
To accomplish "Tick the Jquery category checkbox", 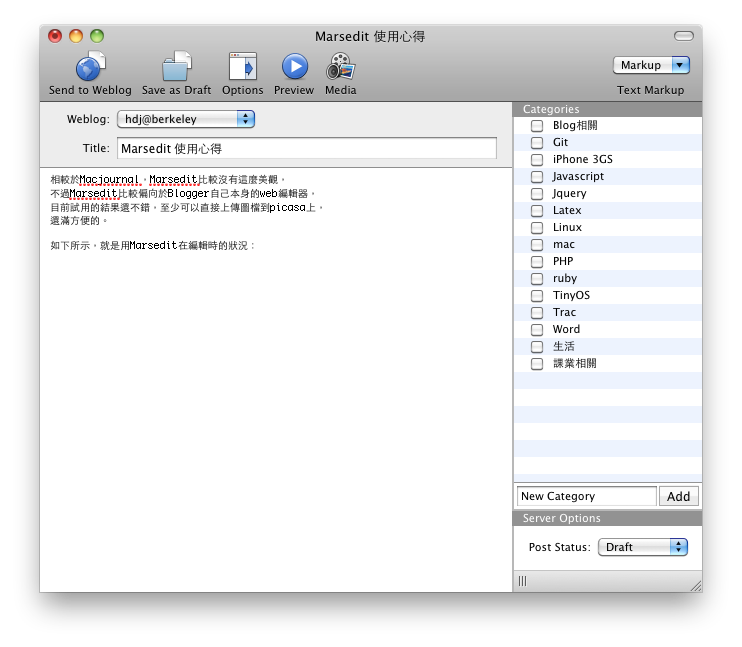I will coord(537,194).
